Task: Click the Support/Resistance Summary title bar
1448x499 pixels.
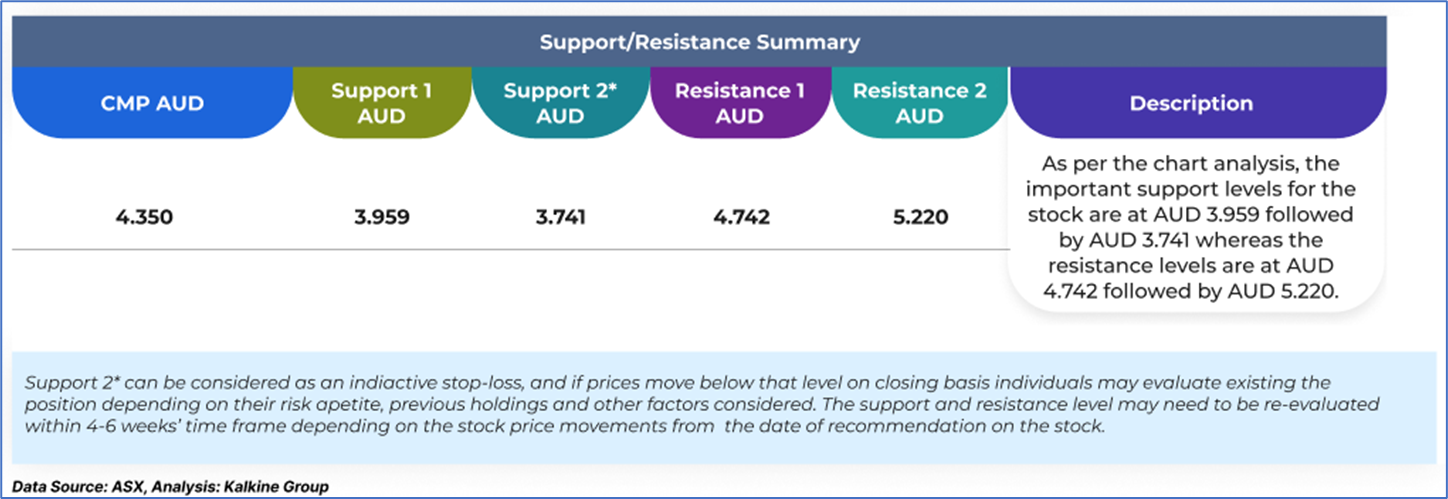Action: pos(699,42)
